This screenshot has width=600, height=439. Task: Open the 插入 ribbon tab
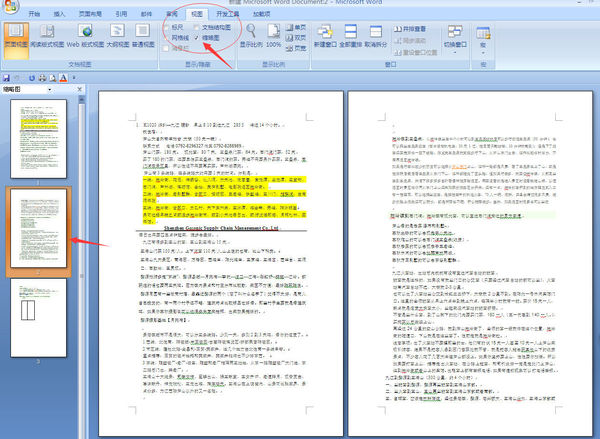[60, 15]
